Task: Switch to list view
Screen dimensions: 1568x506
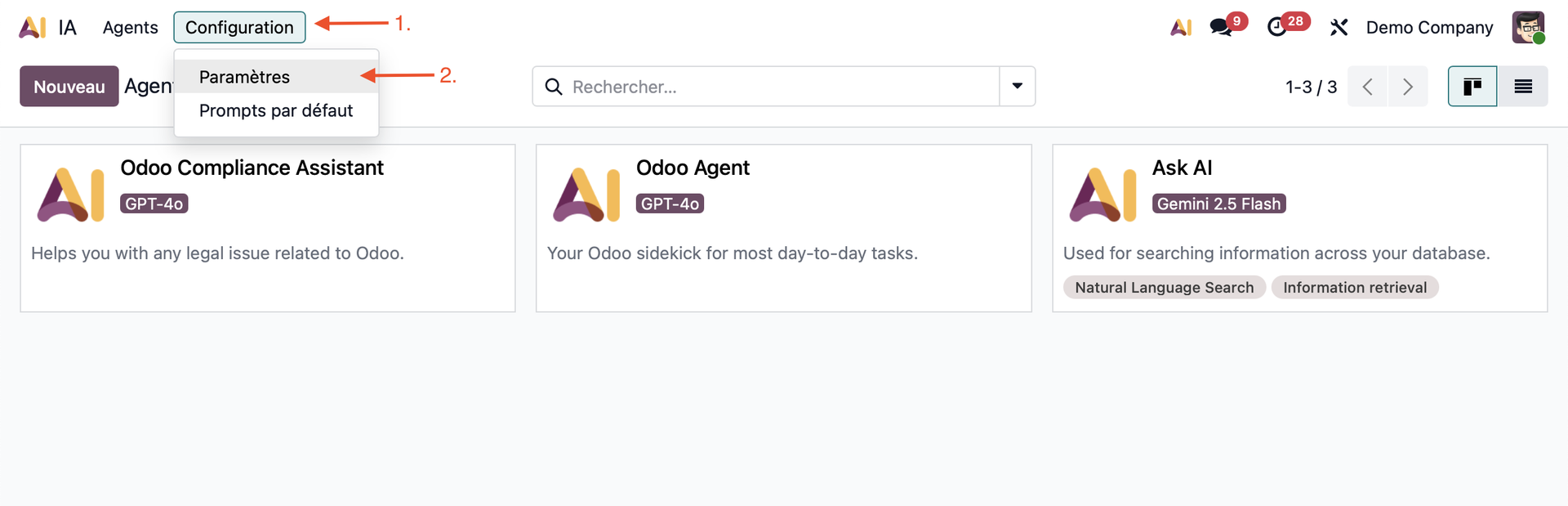Action: point(1523,87)
